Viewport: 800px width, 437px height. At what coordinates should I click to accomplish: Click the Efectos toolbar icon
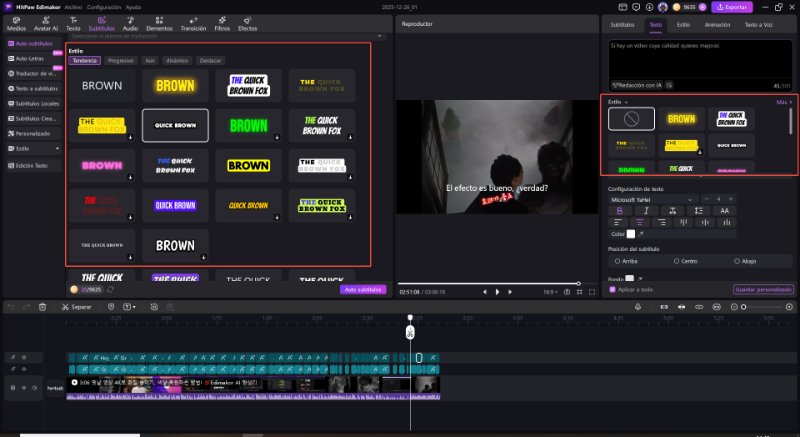247,24
